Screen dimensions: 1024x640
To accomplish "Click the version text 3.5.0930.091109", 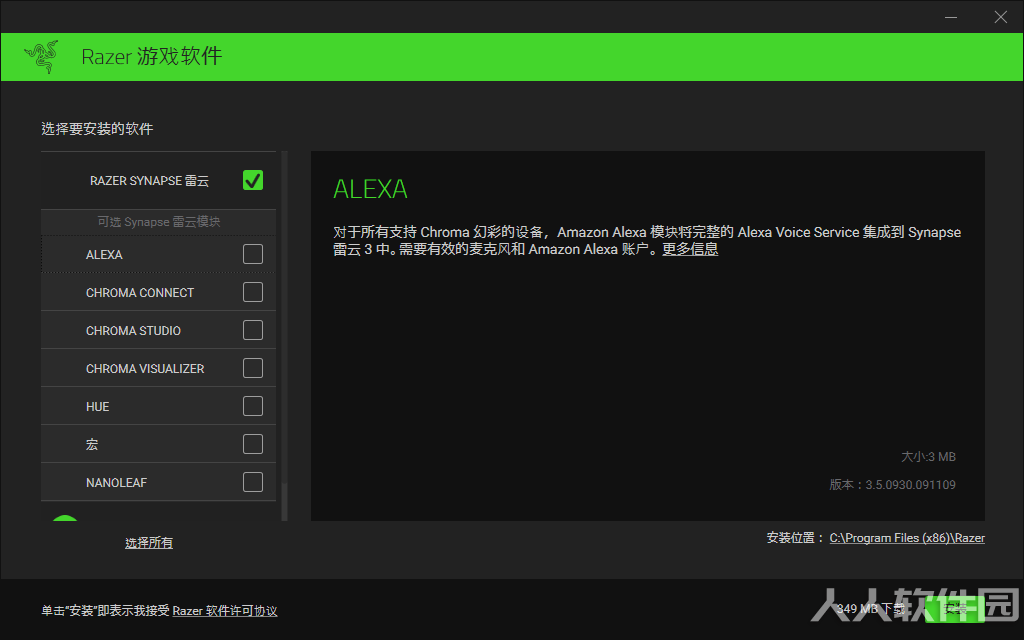I will point(910,485).
